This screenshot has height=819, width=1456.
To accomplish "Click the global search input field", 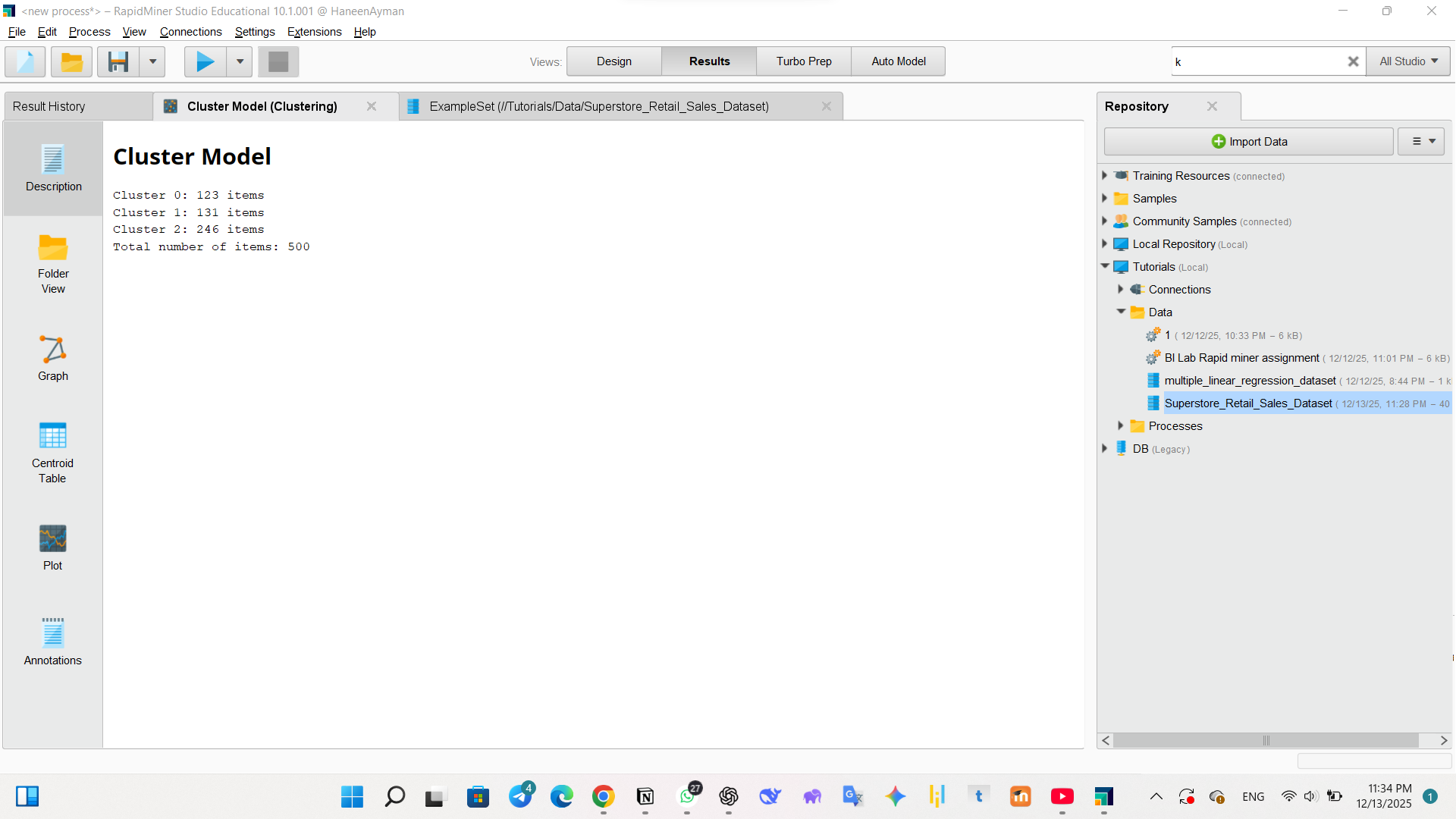I will [1257, 61].
